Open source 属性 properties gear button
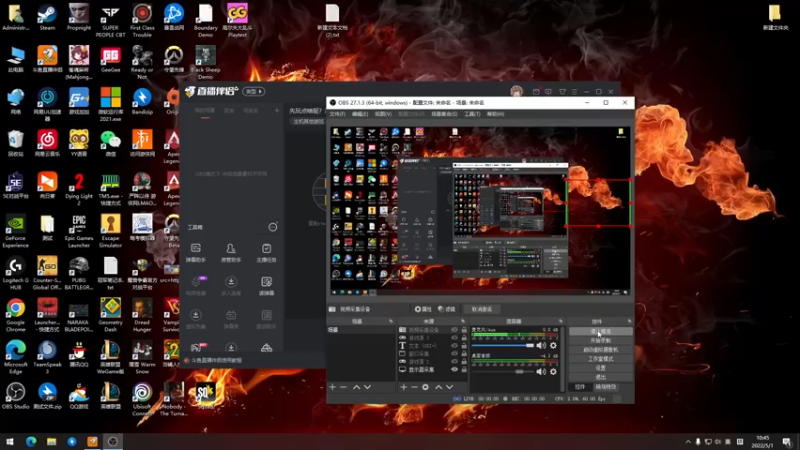Image resolution: width=800 pixels, height=450 pixels. (423, 309)
